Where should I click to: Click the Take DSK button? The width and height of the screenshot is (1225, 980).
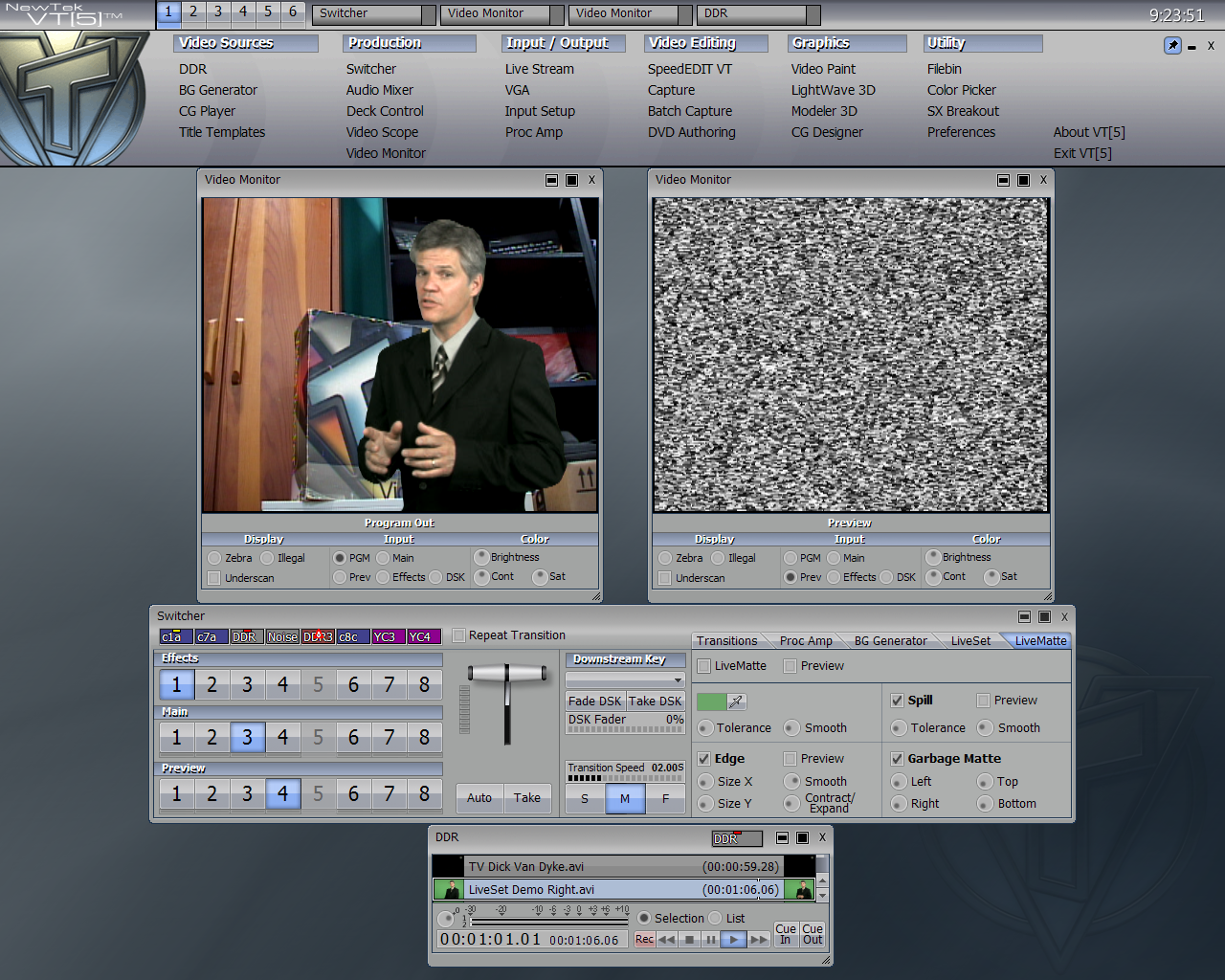(x=656, y=702)
